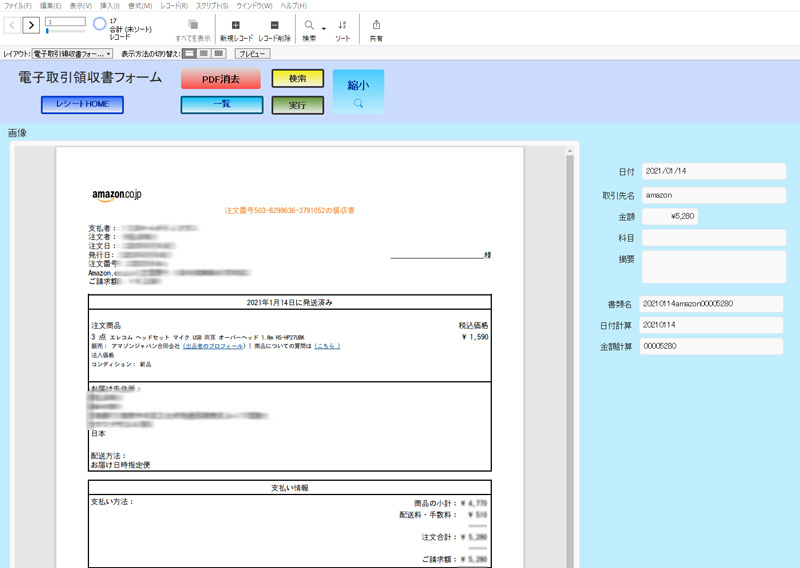Switch to form view display mode

click(x=190, y=53)
